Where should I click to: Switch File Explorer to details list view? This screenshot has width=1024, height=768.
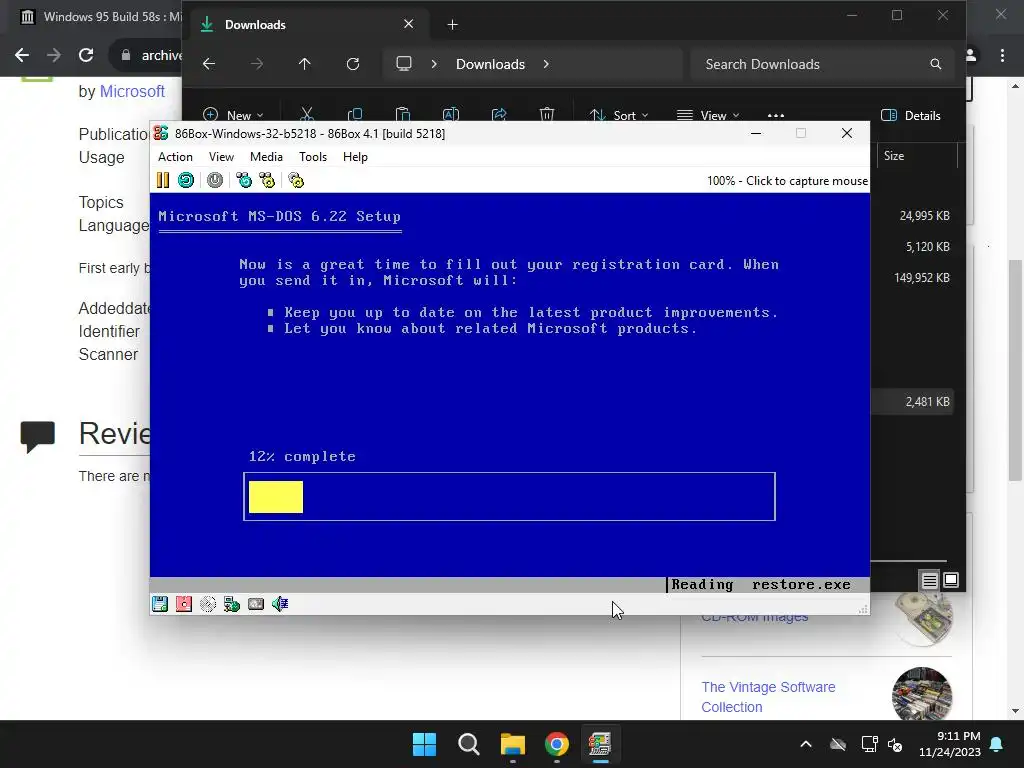[x=929, y=580]
